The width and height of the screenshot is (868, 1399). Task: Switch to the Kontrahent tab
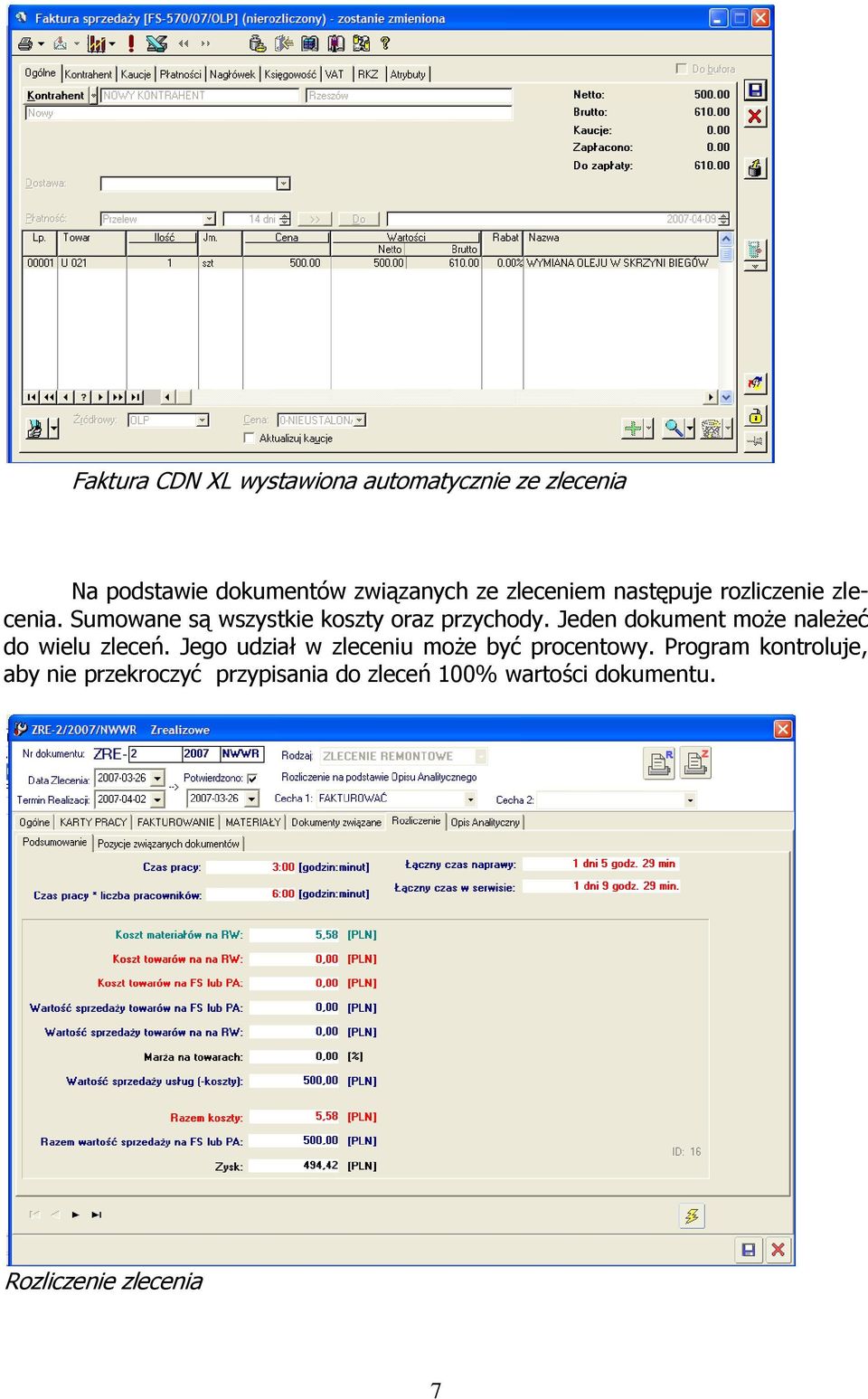88,74
